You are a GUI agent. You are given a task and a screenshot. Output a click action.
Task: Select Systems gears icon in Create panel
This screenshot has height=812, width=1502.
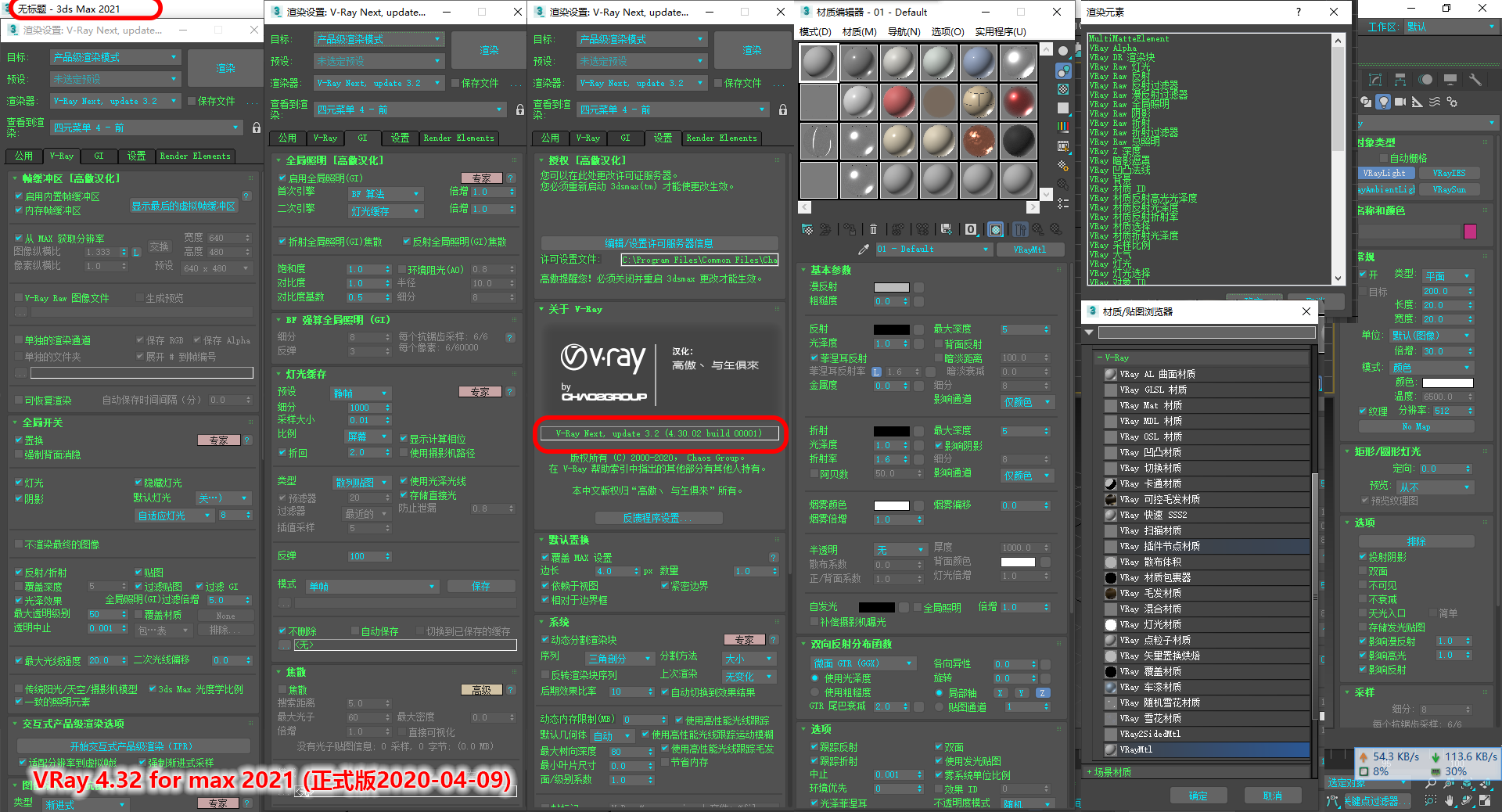point(1452,102)
